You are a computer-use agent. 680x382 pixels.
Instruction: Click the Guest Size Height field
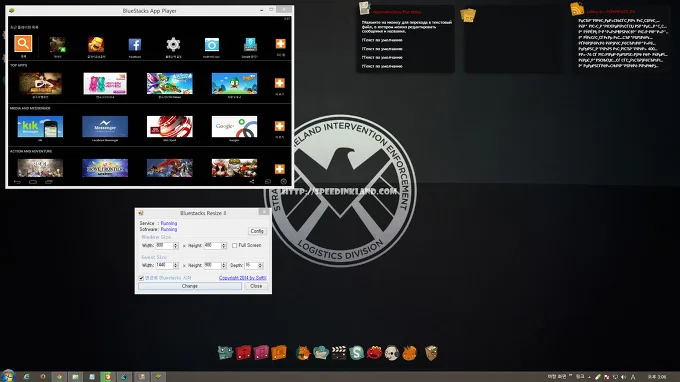click(212, 265)
